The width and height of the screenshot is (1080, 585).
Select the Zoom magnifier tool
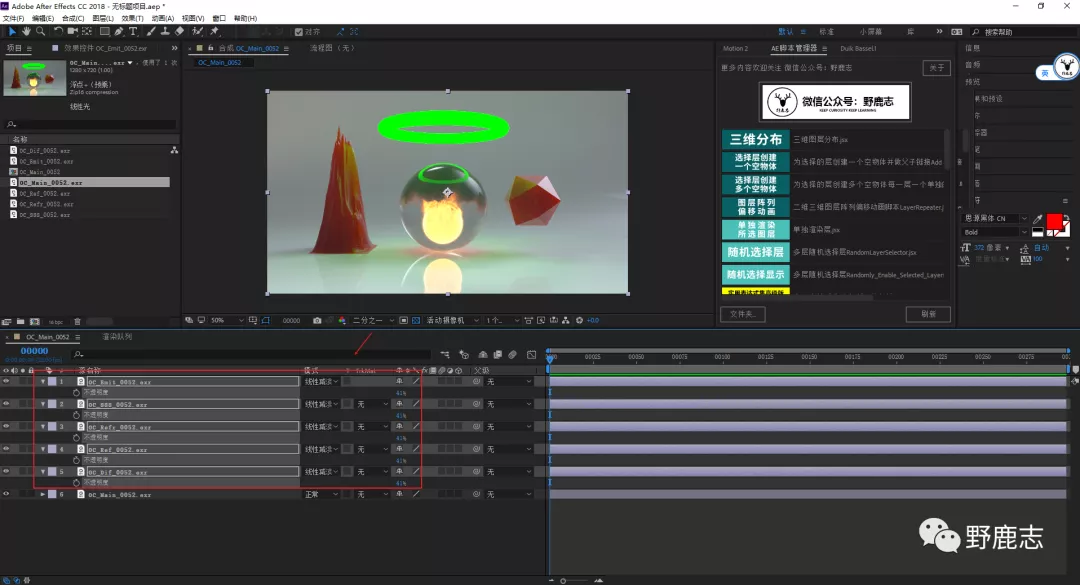click(x=40, y=31)
